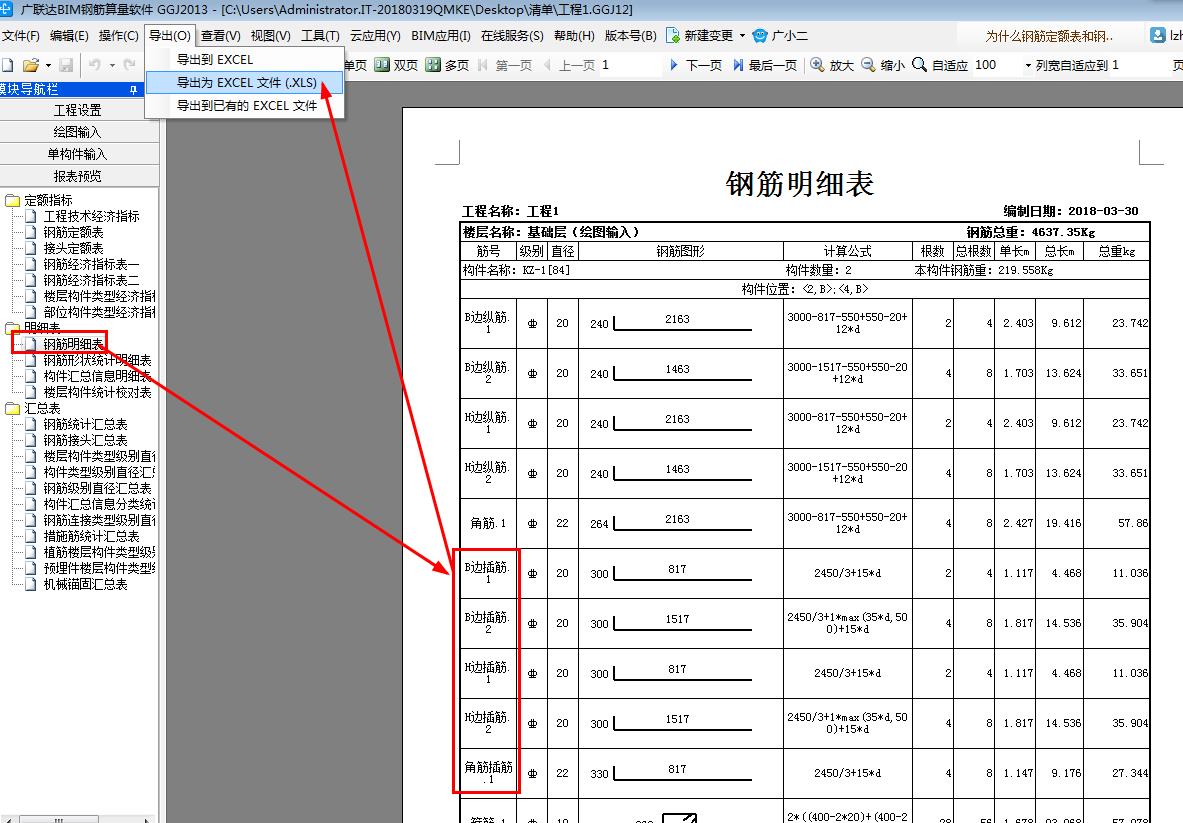Viewport: 1183px width, 823px height.
Task: Click the 自适应 fit magnifier
Action: click(x=919, y=66)
